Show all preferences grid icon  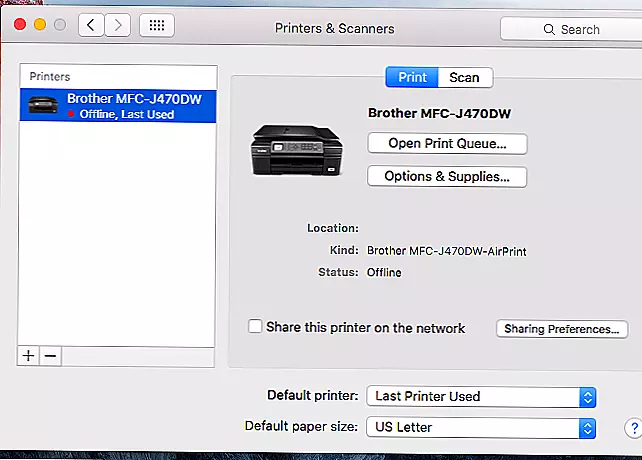click(x=157, y=25)
